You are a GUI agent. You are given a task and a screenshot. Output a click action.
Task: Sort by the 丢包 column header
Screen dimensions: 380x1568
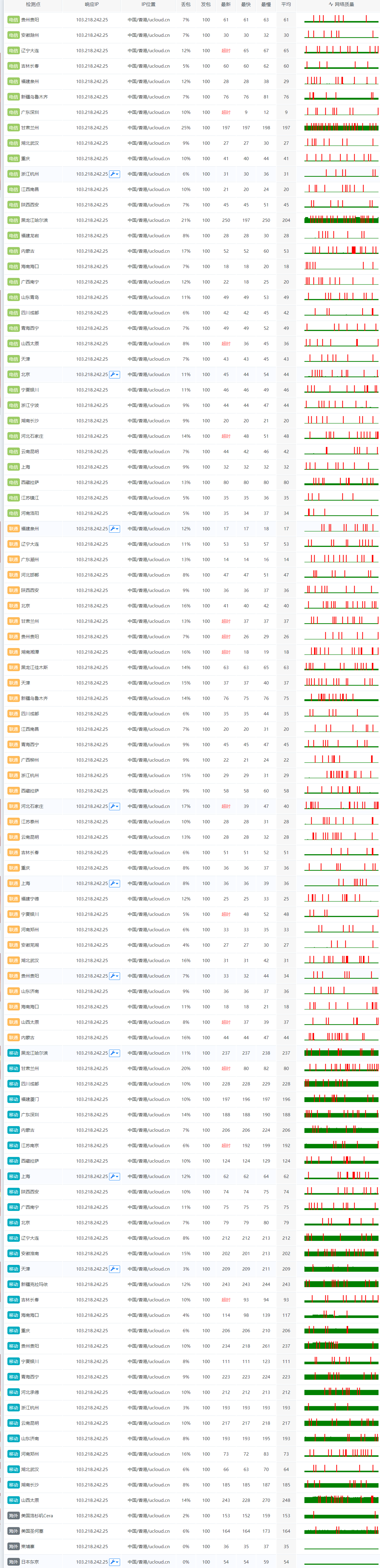[186, 4]
